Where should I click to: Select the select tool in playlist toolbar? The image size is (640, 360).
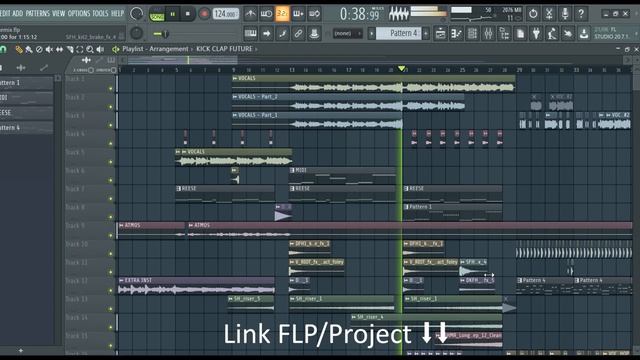pos(80,49)
